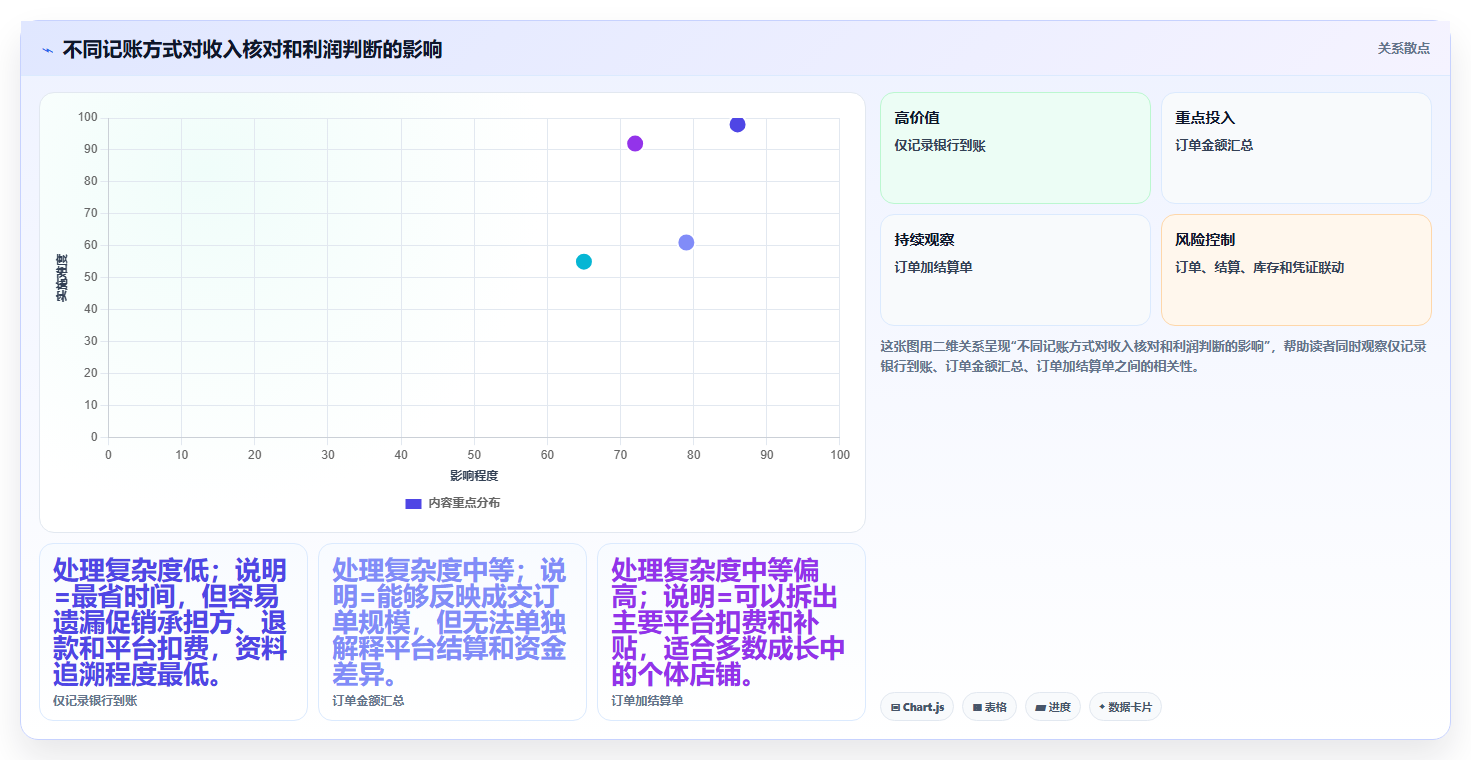The height and width of the screenshot is (760, 1471).
Task: Open the bottom card labeled 订单金额汇总
Action: coord(452,632)
